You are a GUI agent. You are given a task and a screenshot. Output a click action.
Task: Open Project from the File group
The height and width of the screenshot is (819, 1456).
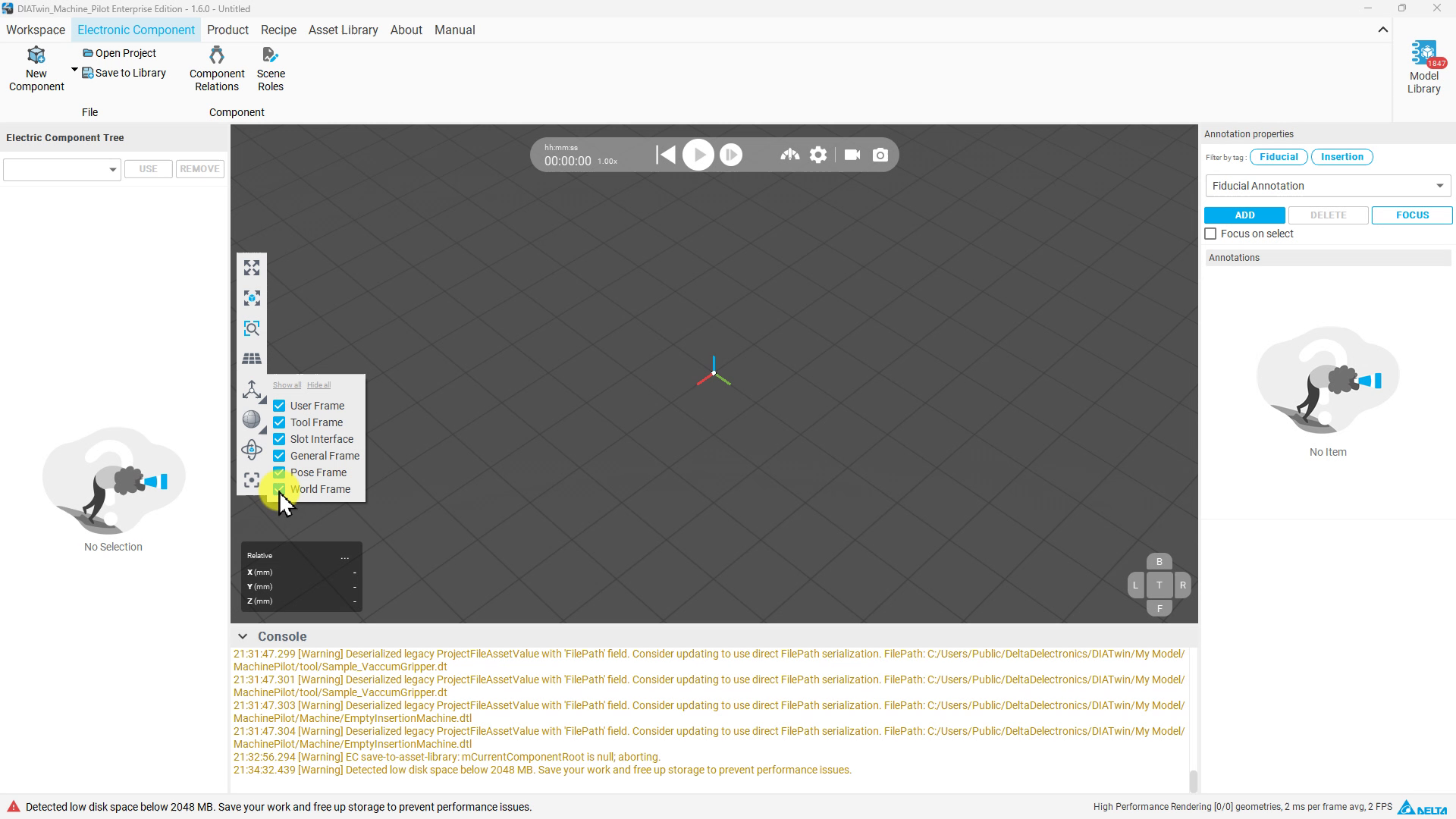119,53
